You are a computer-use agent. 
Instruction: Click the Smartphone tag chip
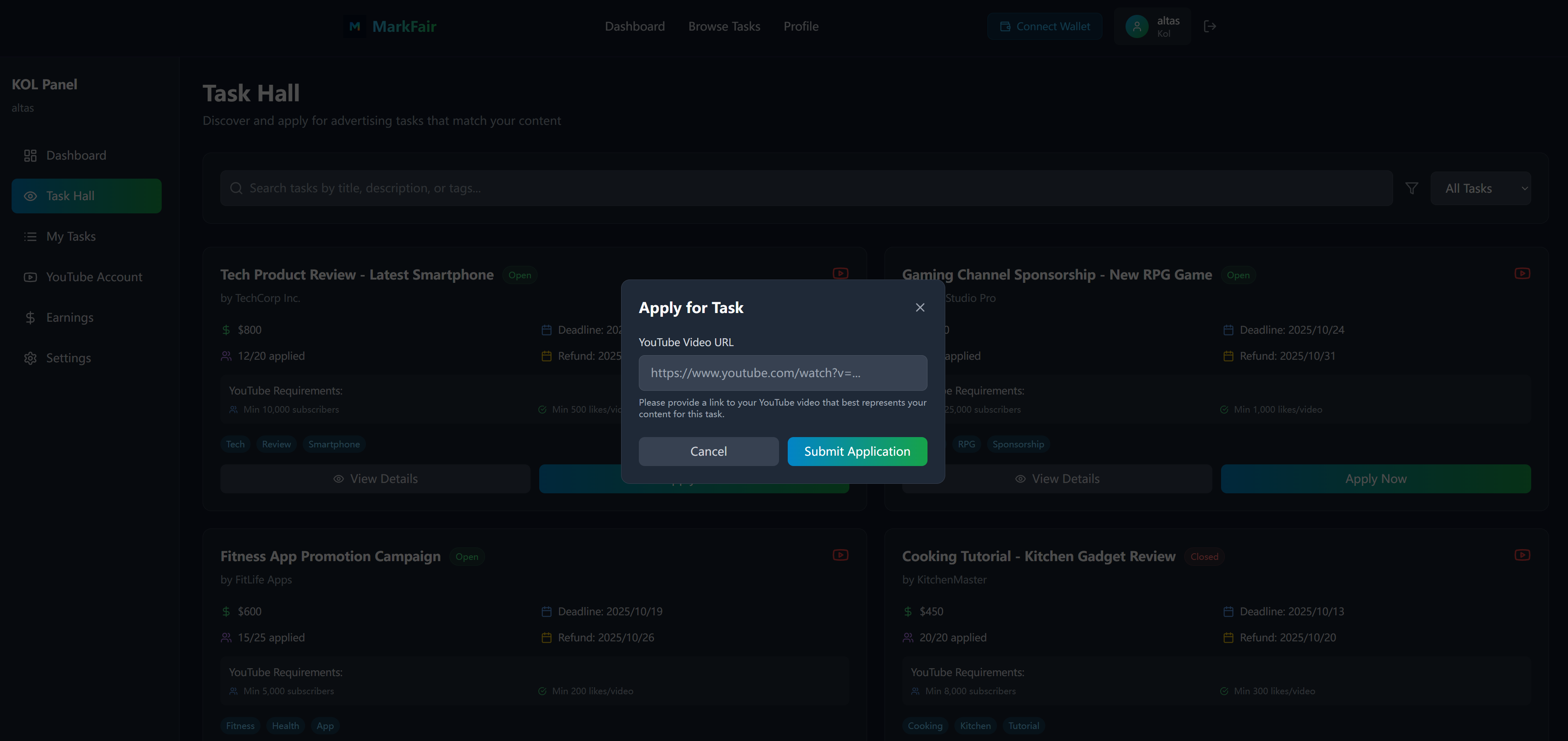coord(334,444)
